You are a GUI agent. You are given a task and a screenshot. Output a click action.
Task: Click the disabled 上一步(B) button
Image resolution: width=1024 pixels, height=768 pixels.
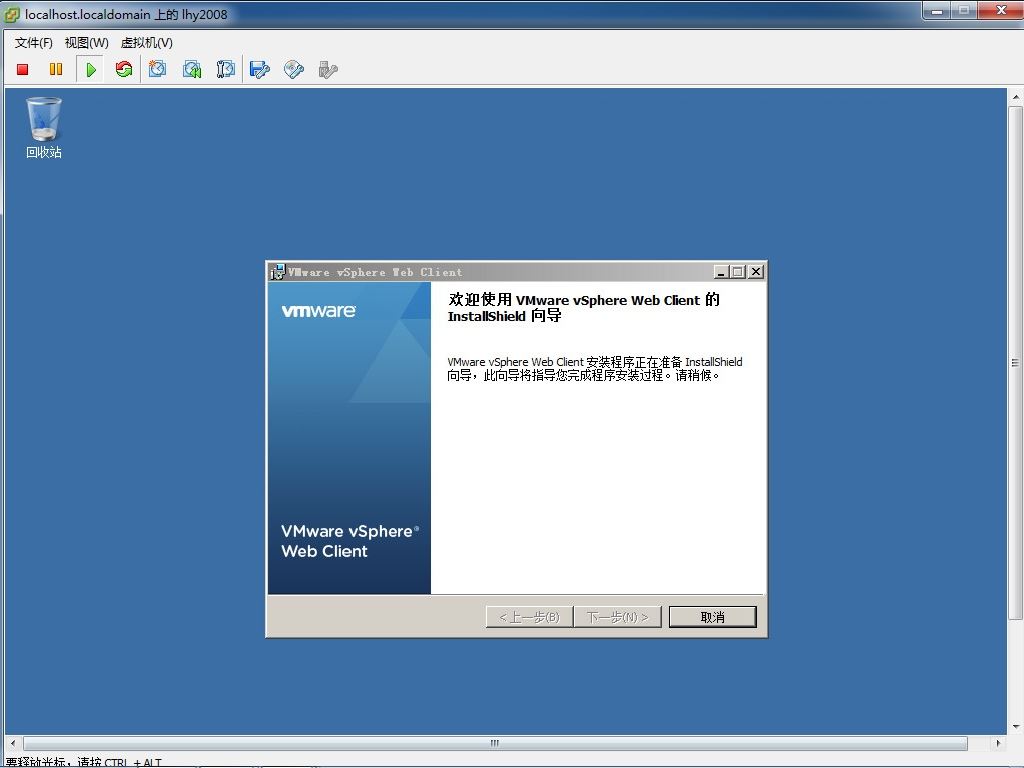click(530, 617)
